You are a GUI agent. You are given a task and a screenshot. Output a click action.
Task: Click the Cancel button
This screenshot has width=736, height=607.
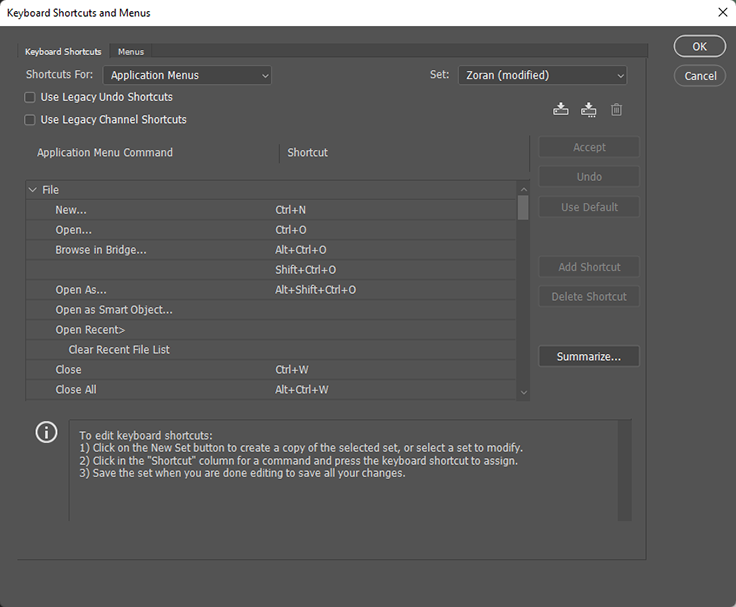tap(700, 76)
